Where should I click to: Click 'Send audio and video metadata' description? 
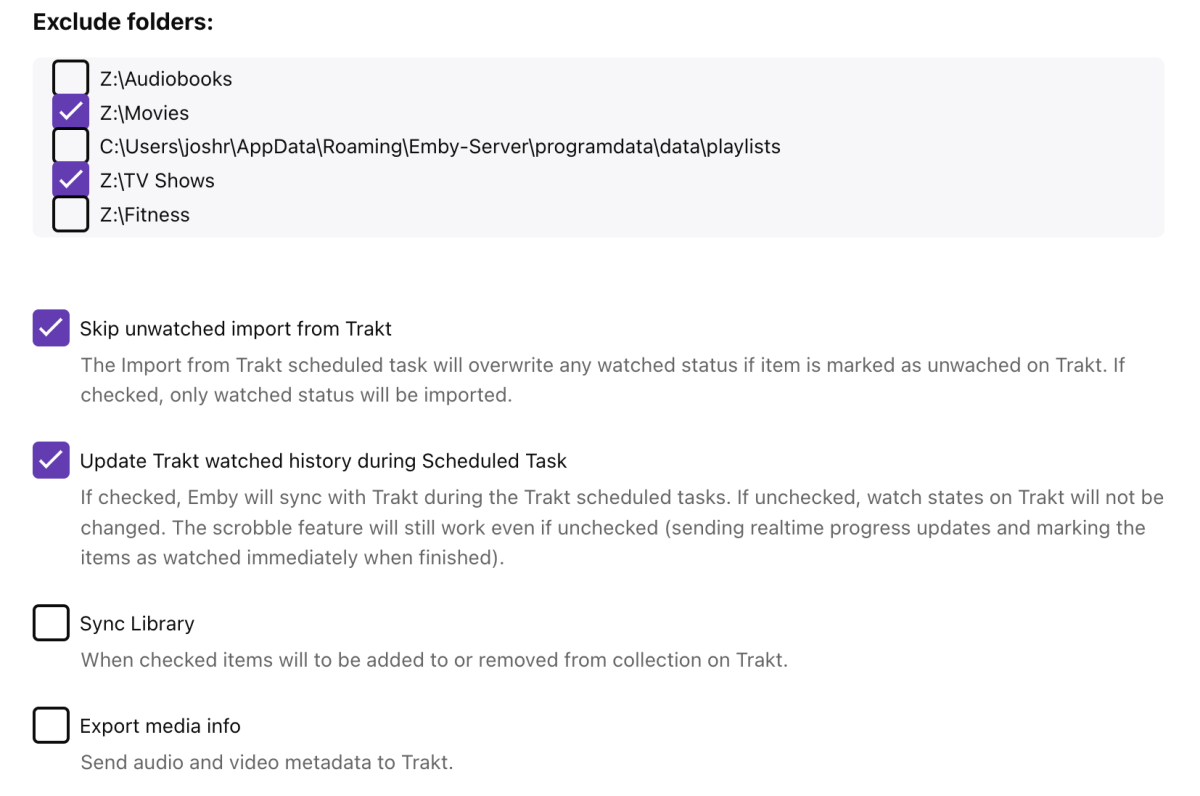point(267,762)
